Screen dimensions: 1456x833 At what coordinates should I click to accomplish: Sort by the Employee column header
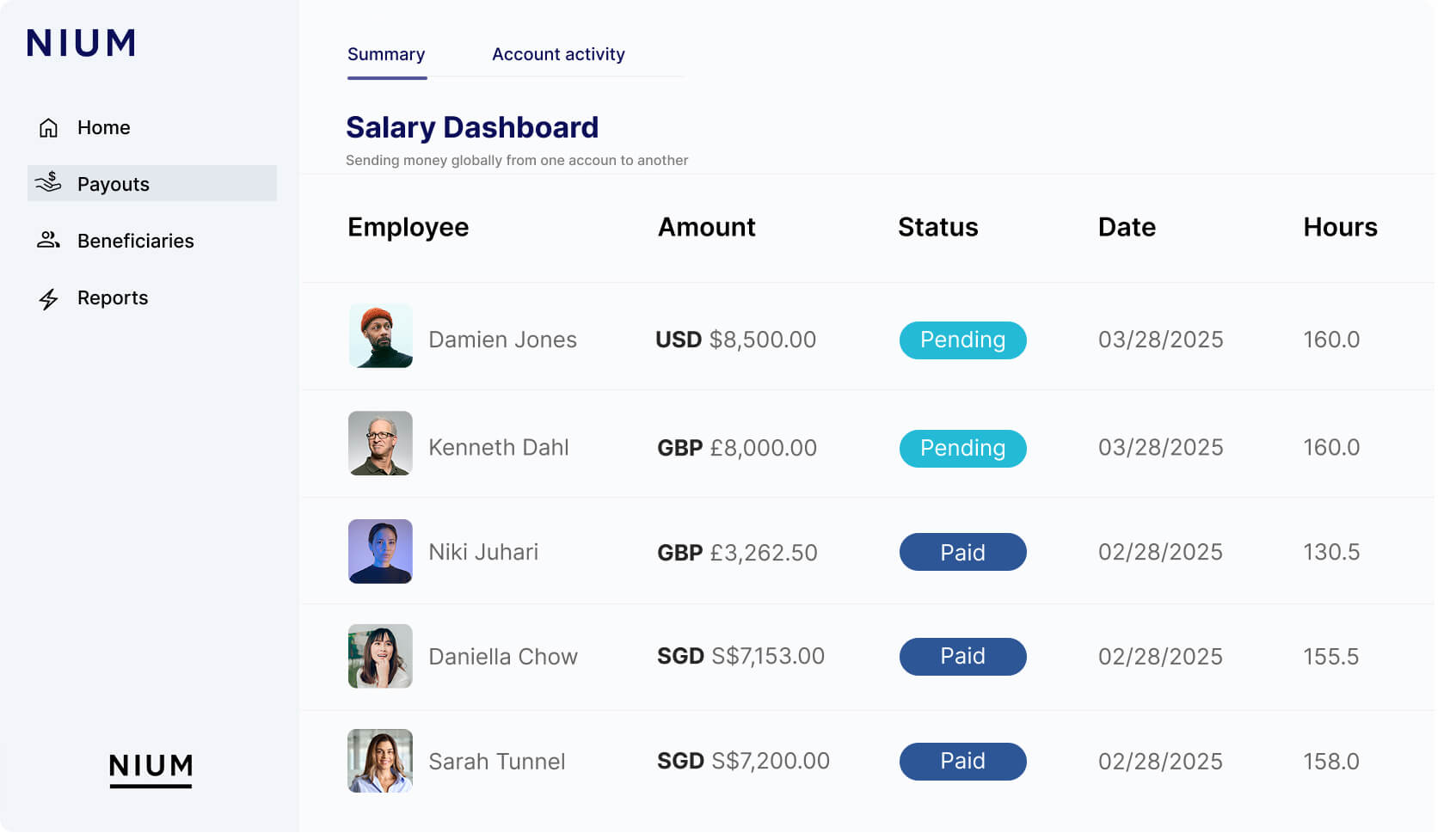coord(408,227)
